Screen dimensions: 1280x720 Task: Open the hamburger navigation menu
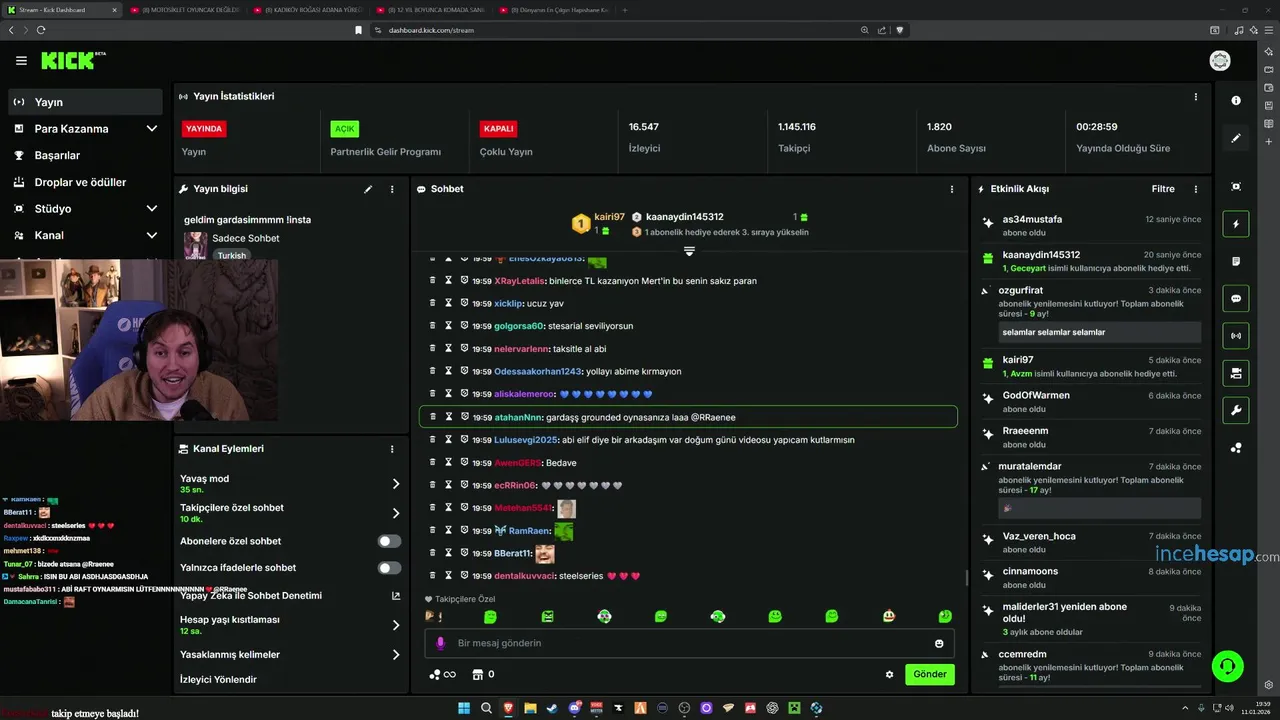coord(21,61)
